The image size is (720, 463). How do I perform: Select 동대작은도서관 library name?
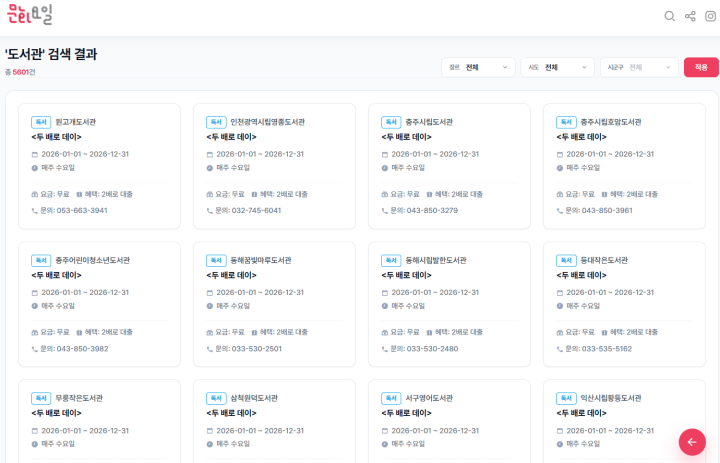(604, 260)
